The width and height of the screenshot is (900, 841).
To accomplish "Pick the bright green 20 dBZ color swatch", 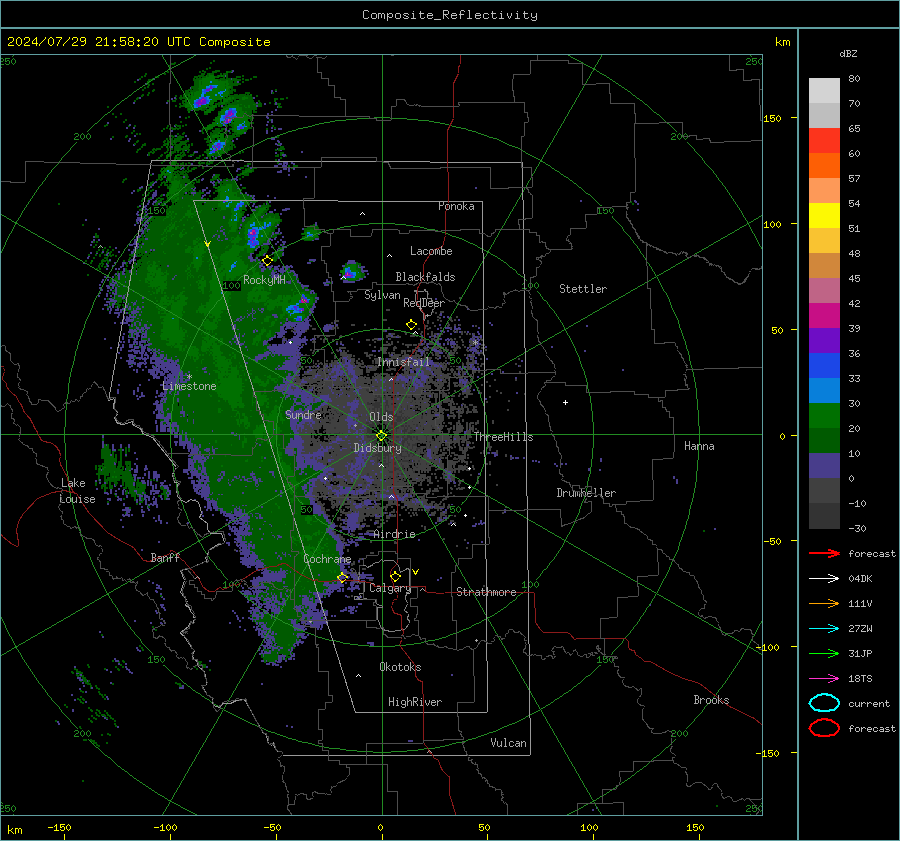I will [824, 416].
